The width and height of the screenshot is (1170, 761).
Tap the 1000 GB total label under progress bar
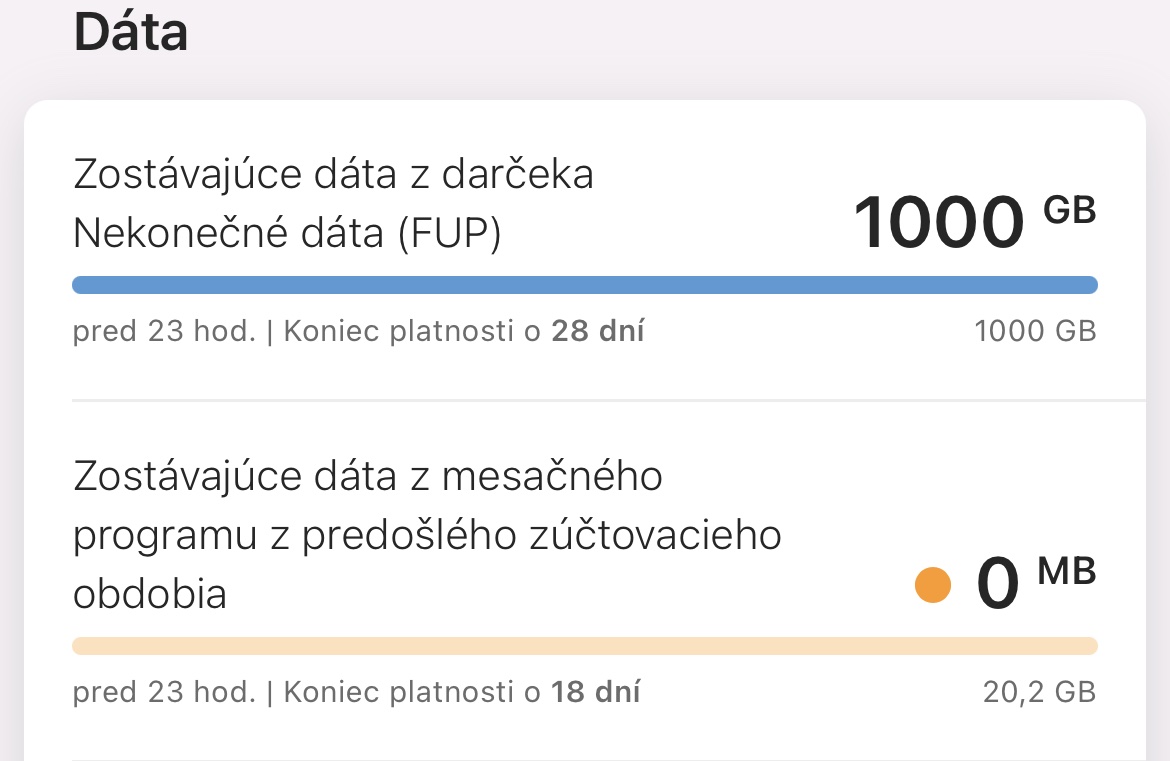click(x=1035, y=331)
